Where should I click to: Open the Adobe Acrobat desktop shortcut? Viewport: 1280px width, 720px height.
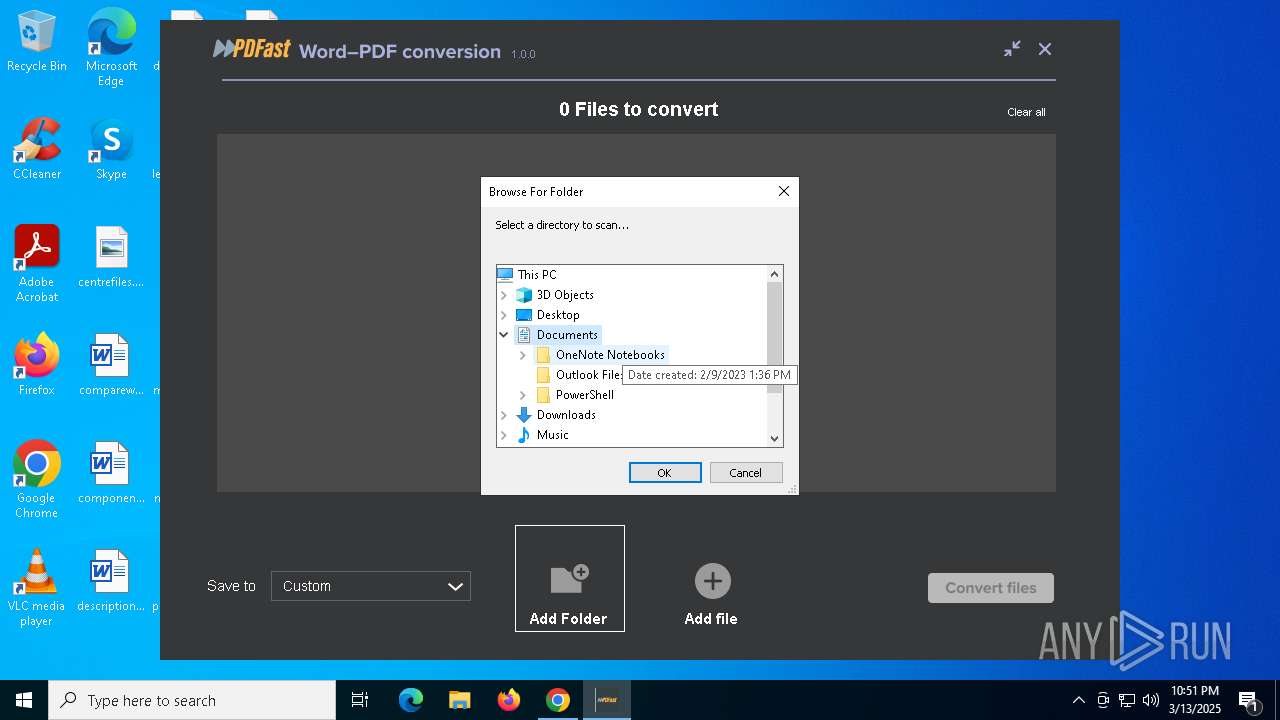(x=37, y=264)
